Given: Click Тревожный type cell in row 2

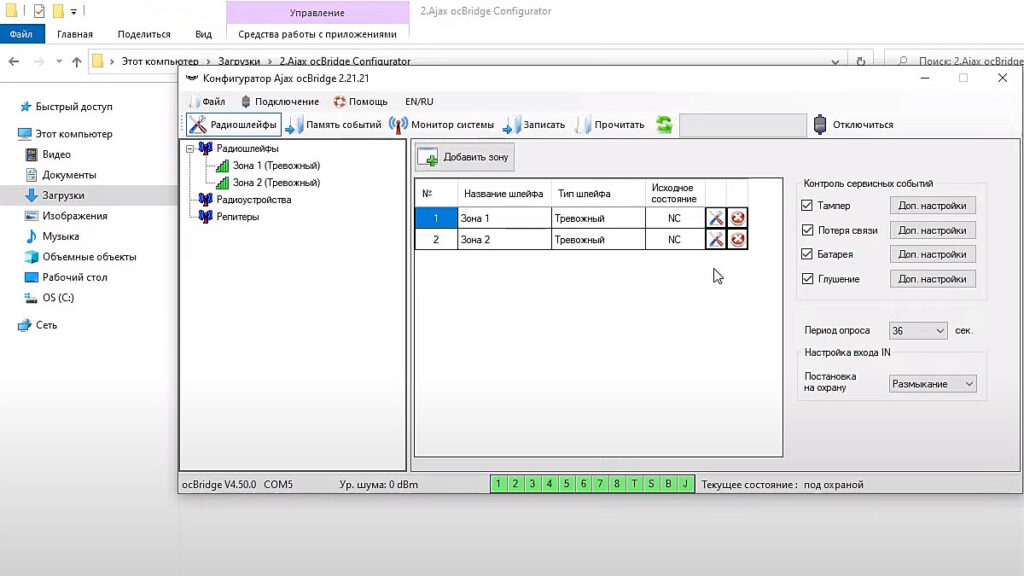Looking at the screenshot, I should [x=598, y=240].
